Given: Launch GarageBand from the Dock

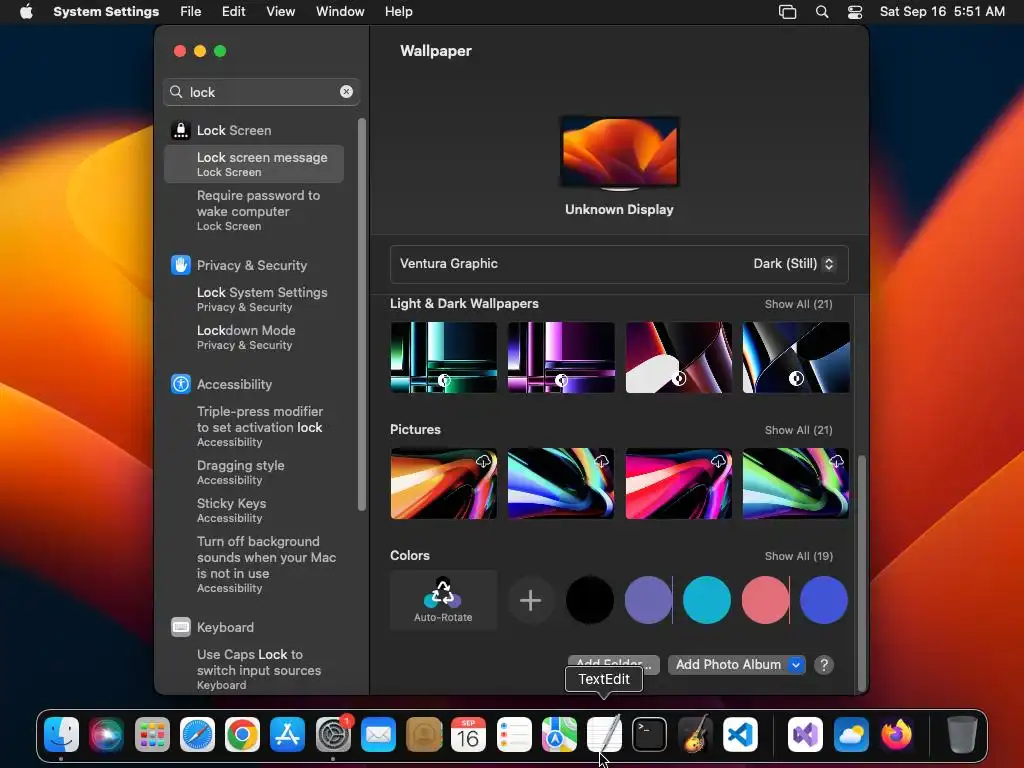Looking at the screenshot, I should tap(695, 735).
